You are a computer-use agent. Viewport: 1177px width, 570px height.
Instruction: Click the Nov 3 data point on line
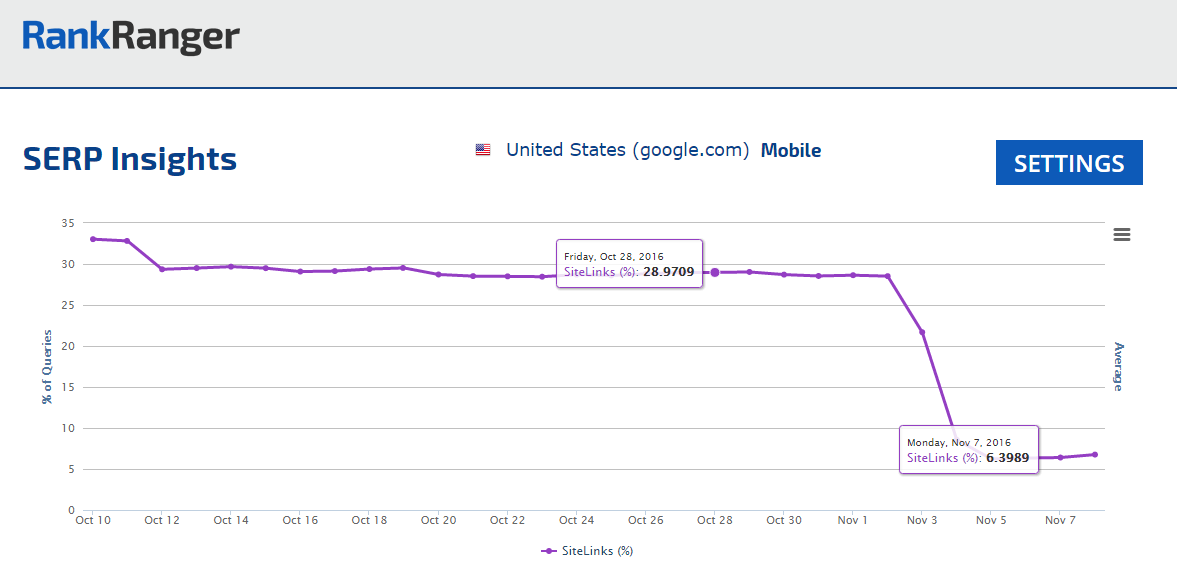click(921, 332)
